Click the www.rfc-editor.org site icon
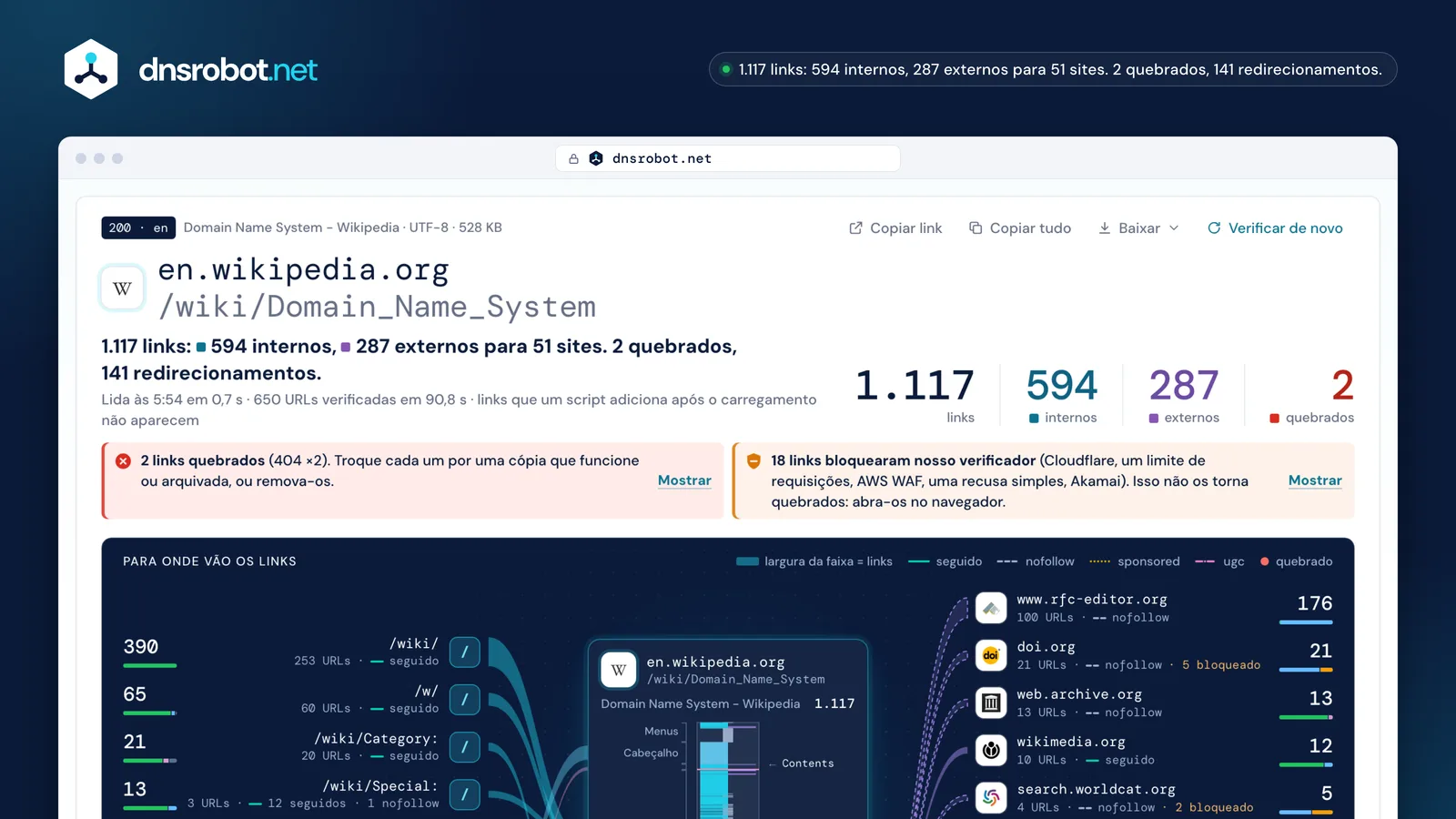 [x=991, y=608]
